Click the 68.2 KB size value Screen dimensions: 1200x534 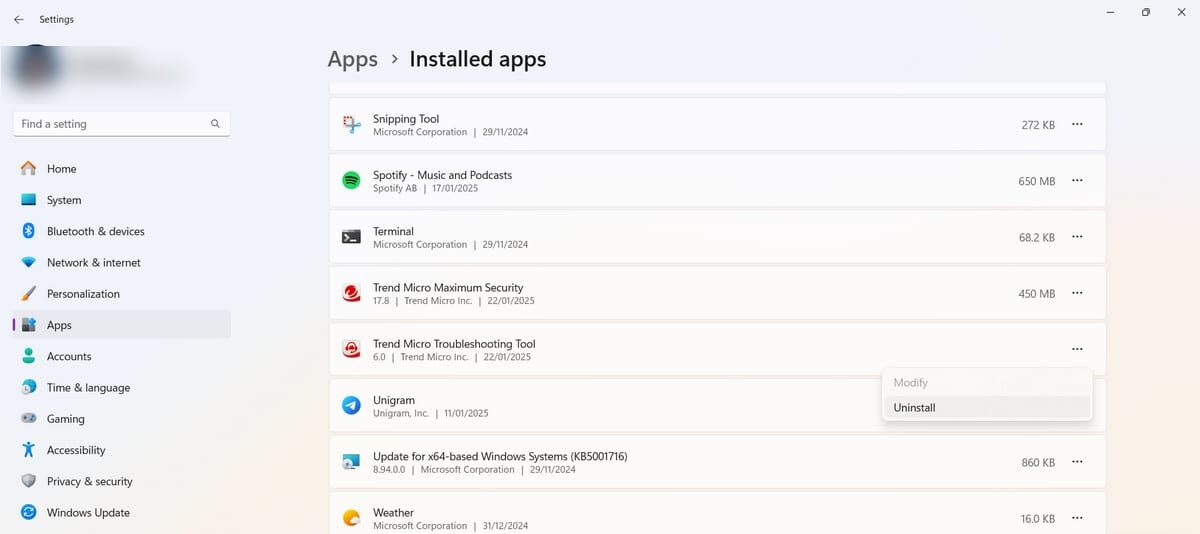click(x=1037, y=238)
